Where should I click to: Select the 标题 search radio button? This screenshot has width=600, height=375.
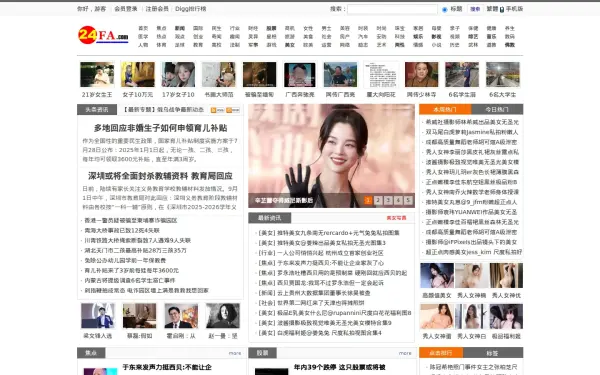coord(445,10)
